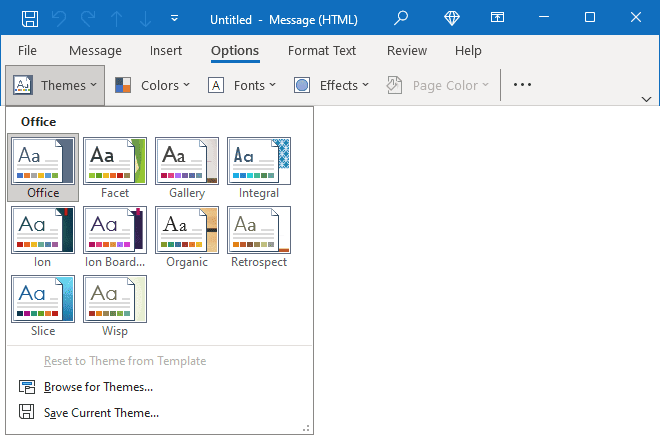Minimize the message window
Viewport: 660px width, 435px height.
point(544,17)
